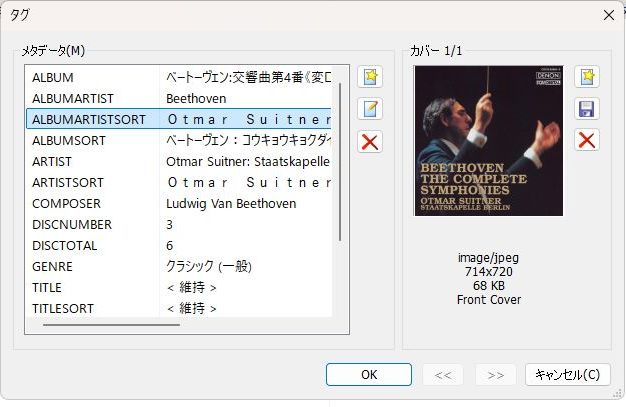The height and width of the screenshot is (407, 626).
Task: Click the vertical scrollbar of metadata list
Action: pos(340,162)
